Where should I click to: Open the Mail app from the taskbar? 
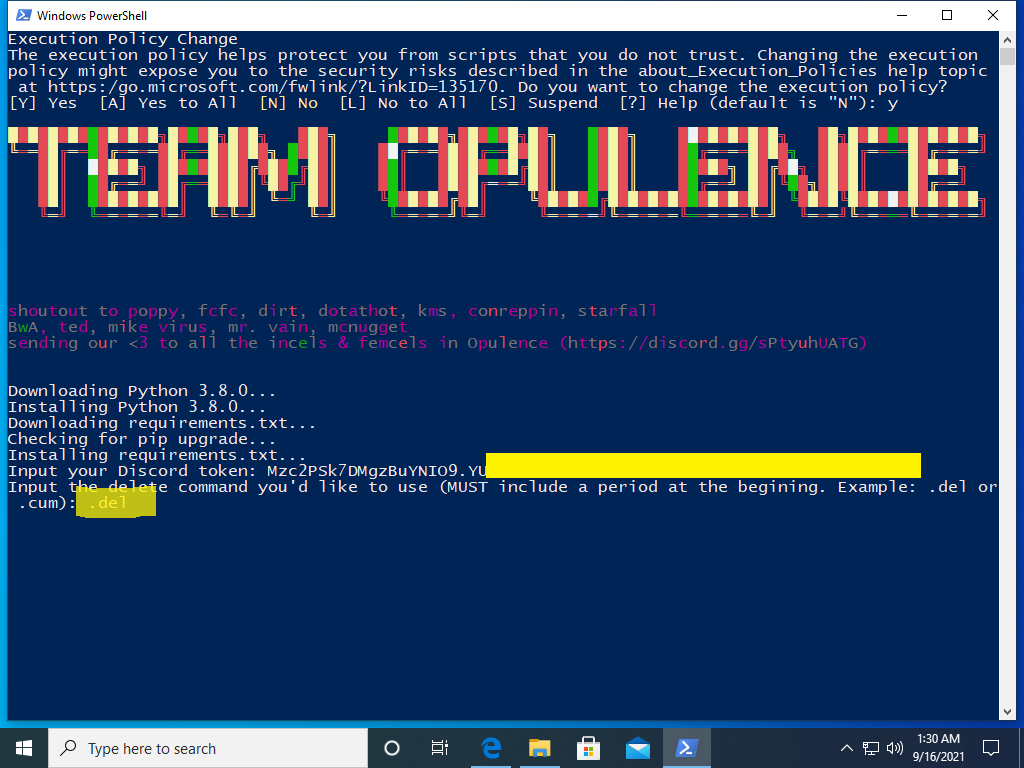pos(637,748)
